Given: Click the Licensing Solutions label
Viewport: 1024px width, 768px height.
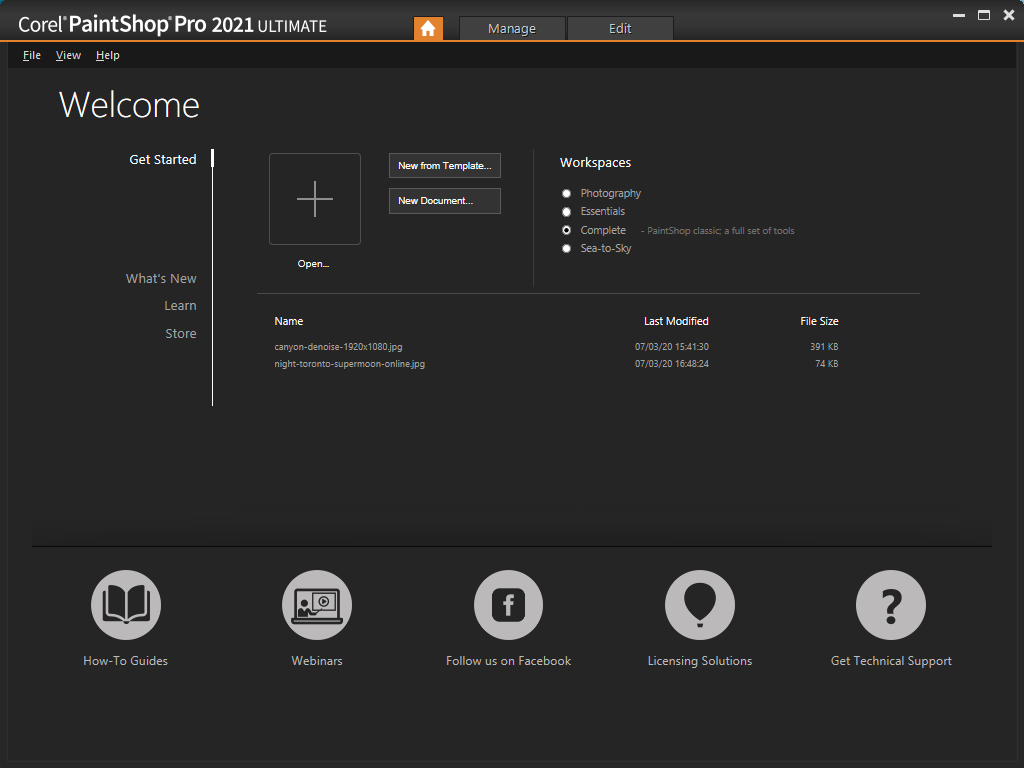Looking at the screenshot, I should (x=699, y=661).
